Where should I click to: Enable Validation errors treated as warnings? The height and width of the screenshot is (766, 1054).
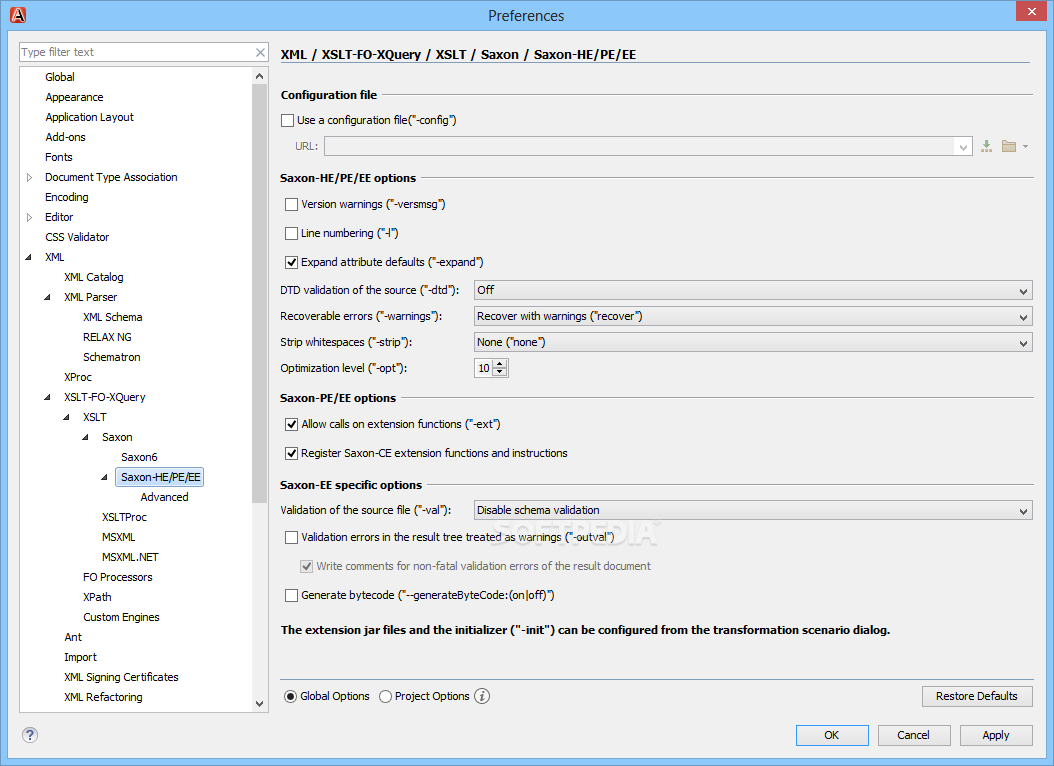291,537
